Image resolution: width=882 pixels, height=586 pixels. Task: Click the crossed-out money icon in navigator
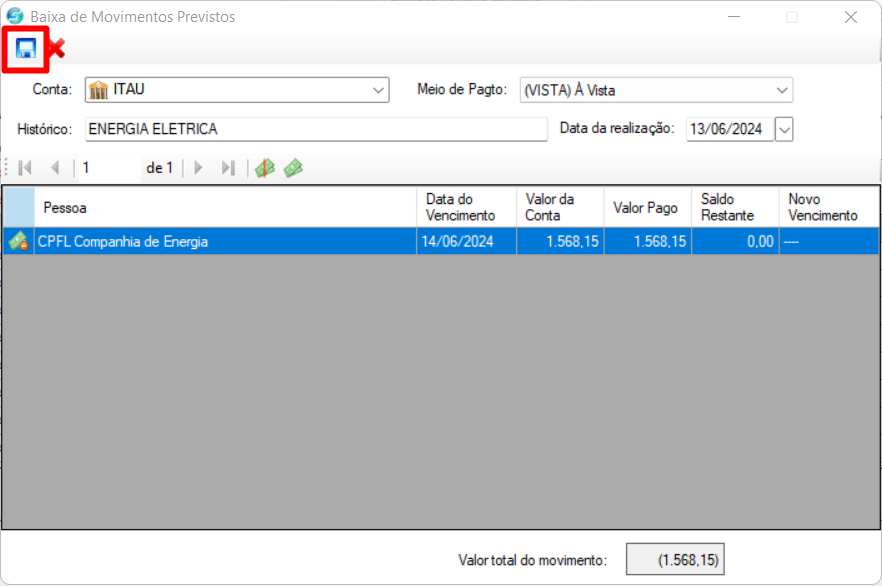pyautogui.click(x=264, y=168)
